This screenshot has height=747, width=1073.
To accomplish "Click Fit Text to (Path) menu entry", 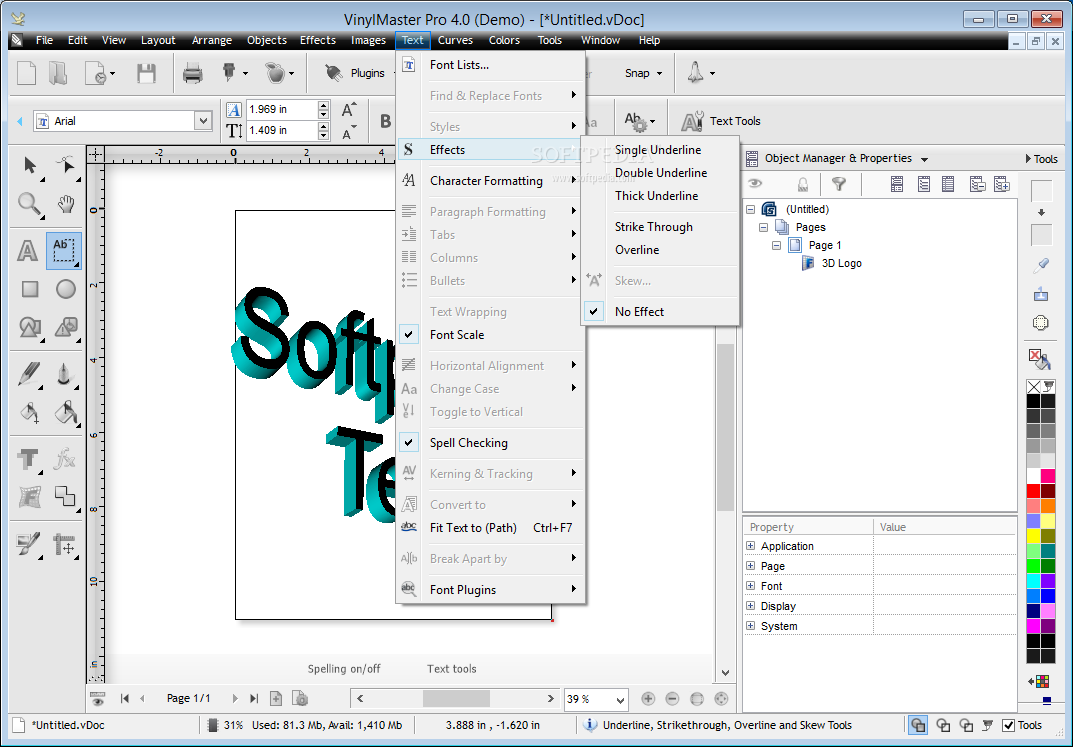I will click(490, 527).
